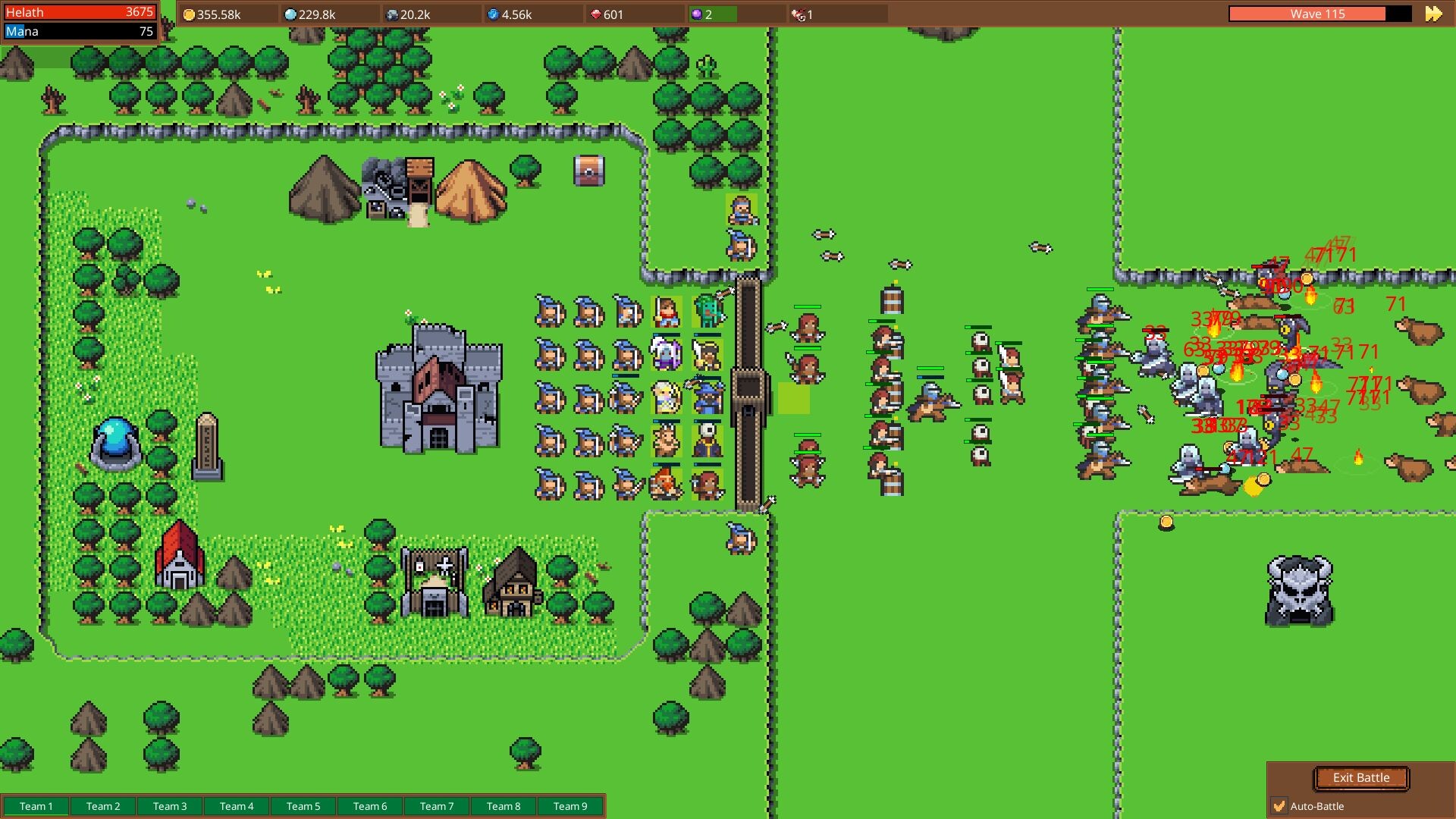This screenshot has height=819, width=1456.
Task: Toggle the Auto-Battle checkbox
Action: (1280, 806)
